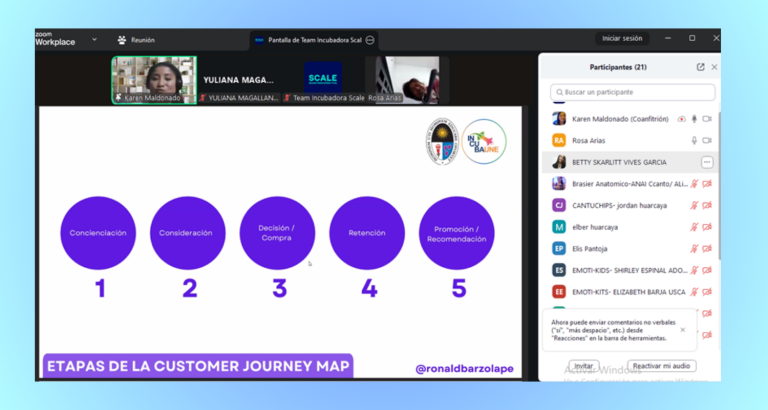Viewport: 768px width, 410px height.
Task: Pop out the Participantes panel
Action: click(700, 67)
